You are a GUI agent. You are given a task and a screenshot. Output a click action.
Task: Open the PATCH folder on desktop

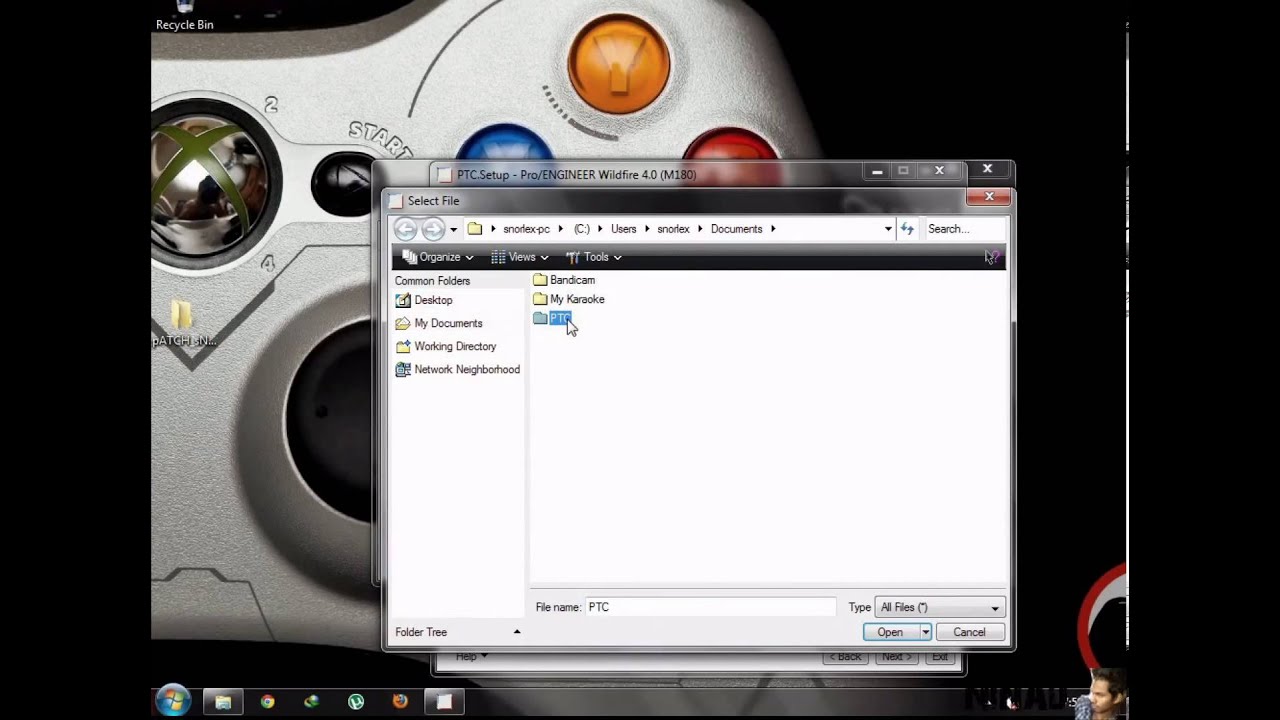click(x=183, y=324)
